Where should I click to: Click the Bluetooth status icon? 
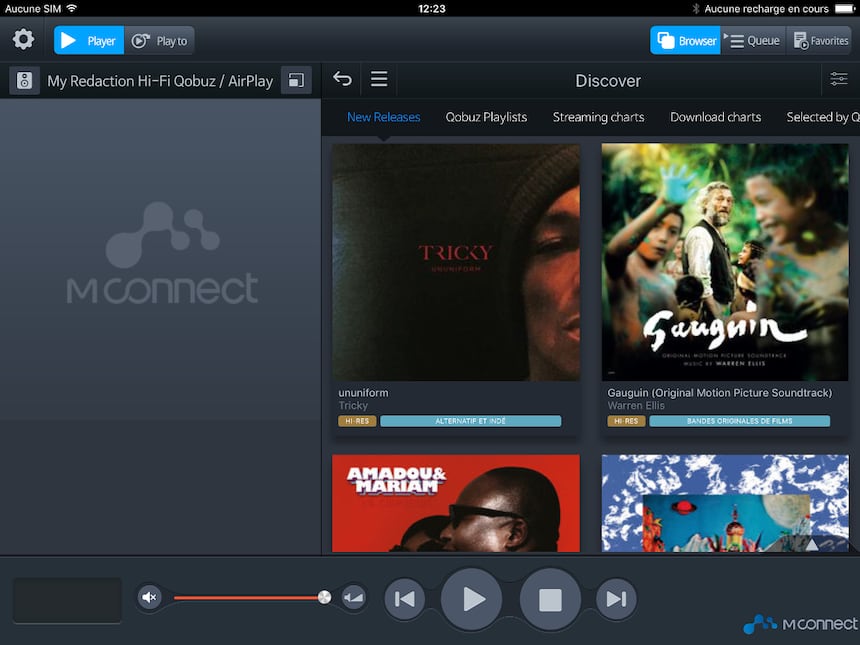(695, 9)
